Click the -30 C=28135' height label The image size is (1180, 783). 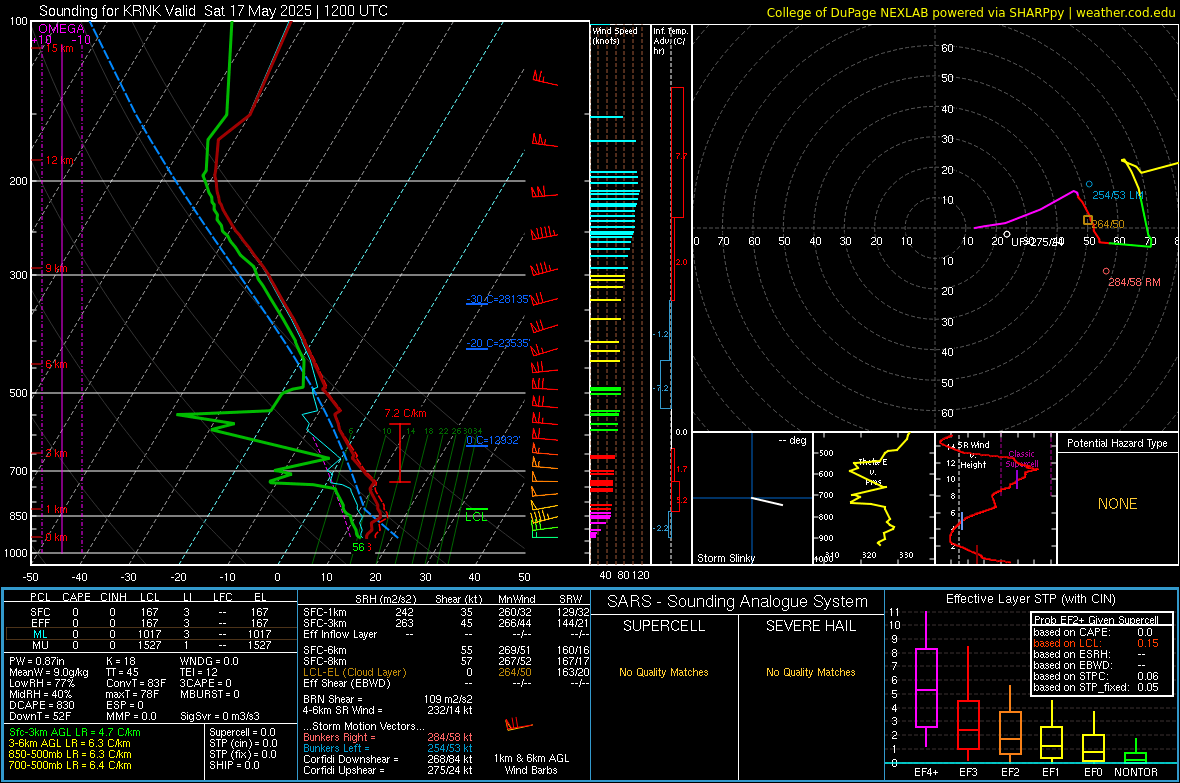[498, 299]
